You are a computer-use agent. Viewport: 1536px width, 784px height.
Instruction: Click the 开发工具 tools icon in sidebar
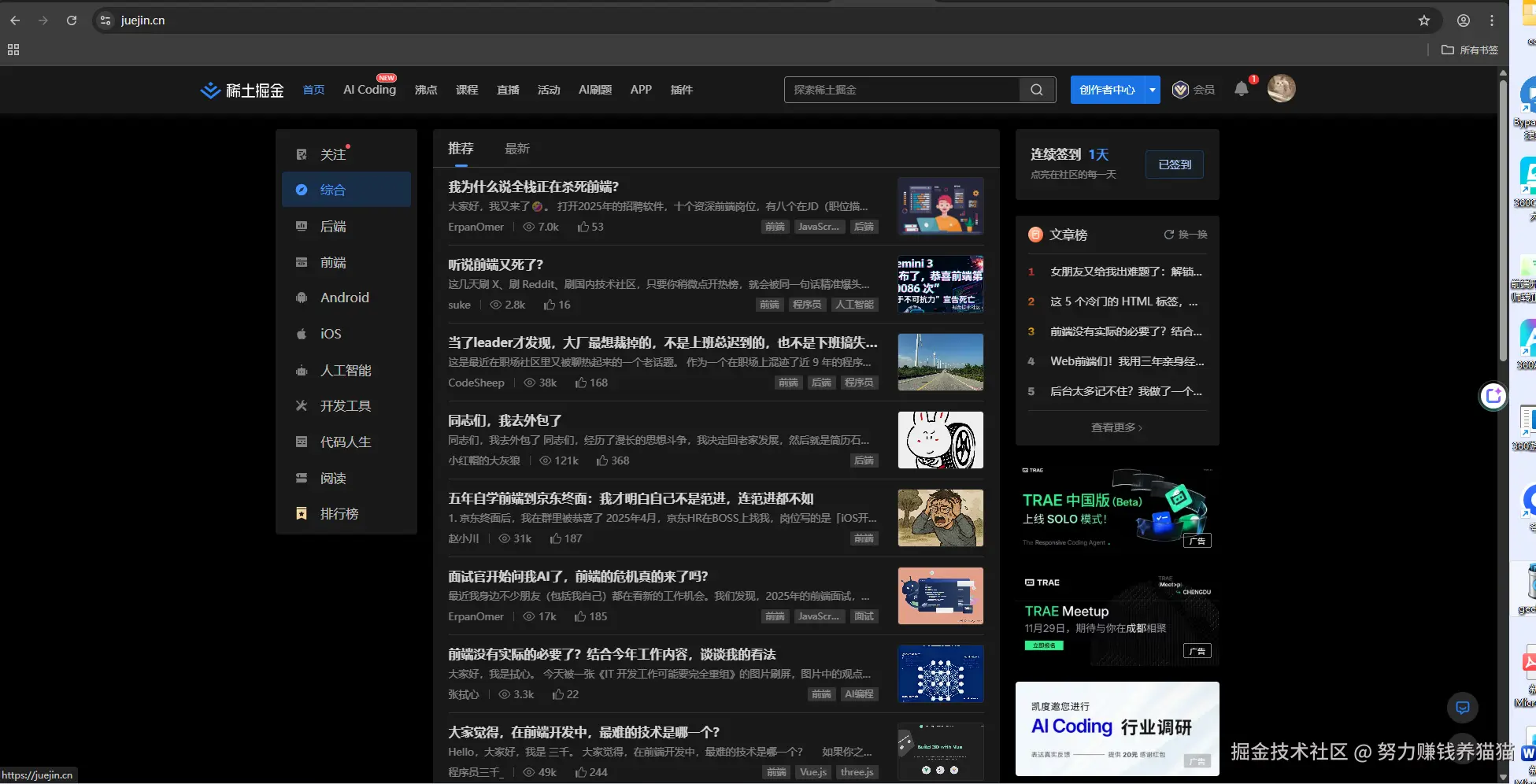(x=302, y=405)
